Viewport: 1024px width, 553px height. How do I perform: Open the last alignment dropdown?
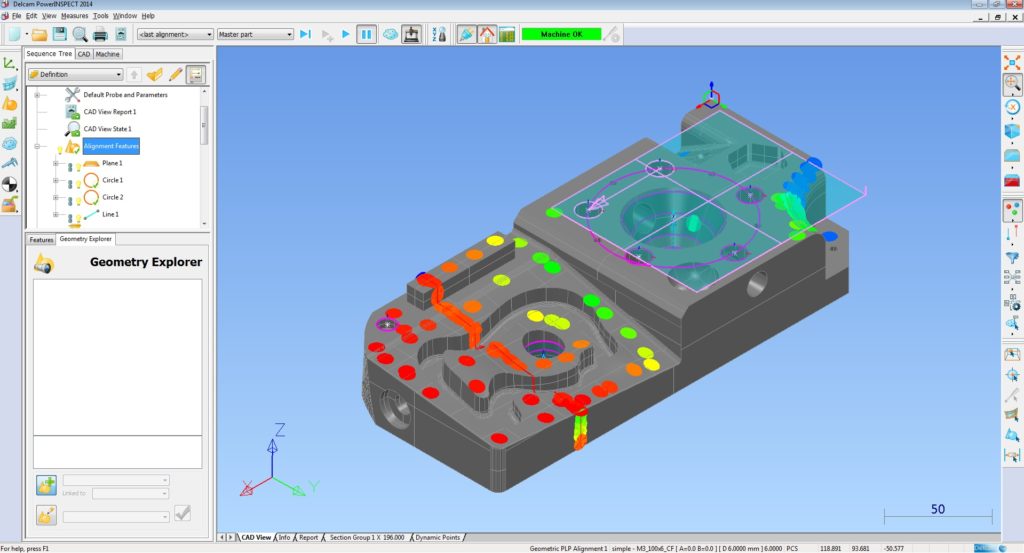(175, 34)
